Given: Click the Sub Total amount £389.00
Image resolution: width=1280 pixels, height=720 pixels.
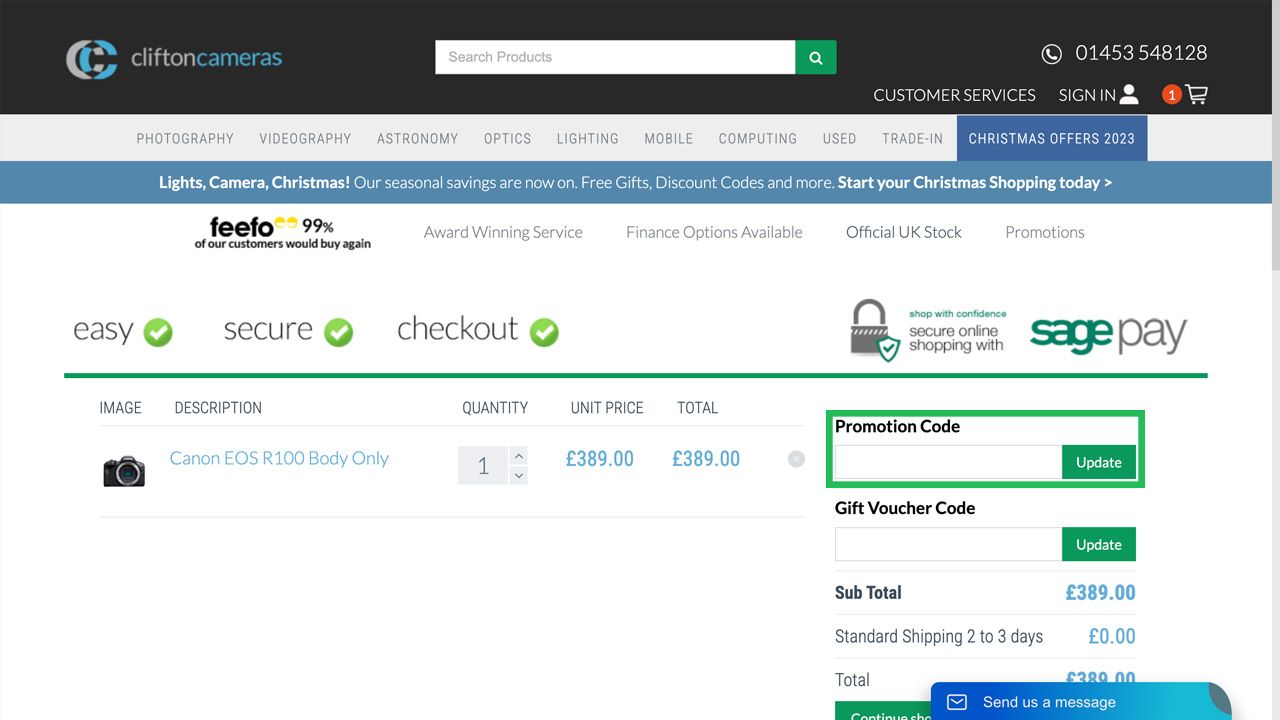Looking at the screenshot, I should click(1100, 592).
